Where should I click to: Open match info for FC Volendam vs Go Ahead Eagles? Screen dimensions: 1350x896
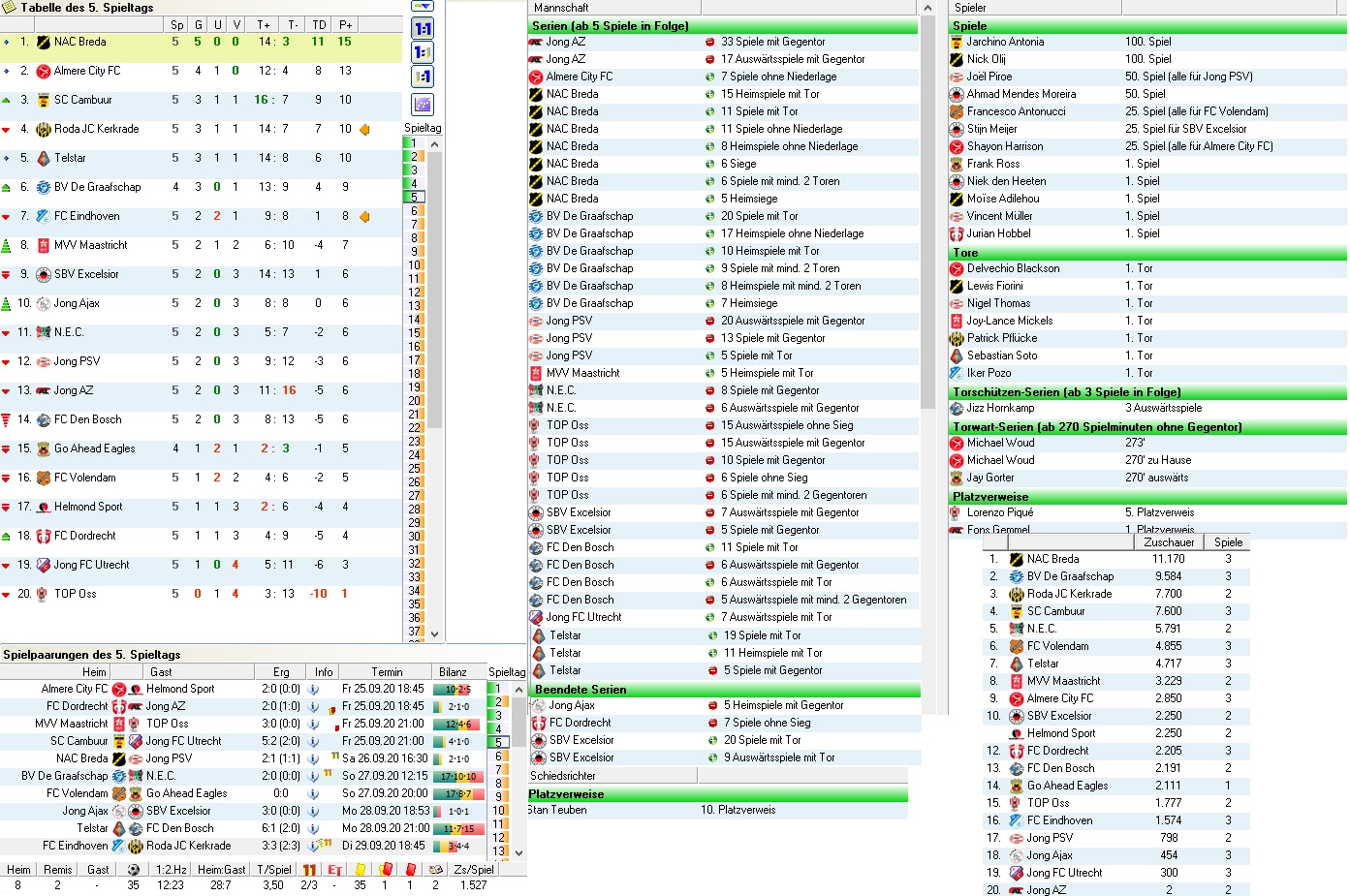point(313,793)
